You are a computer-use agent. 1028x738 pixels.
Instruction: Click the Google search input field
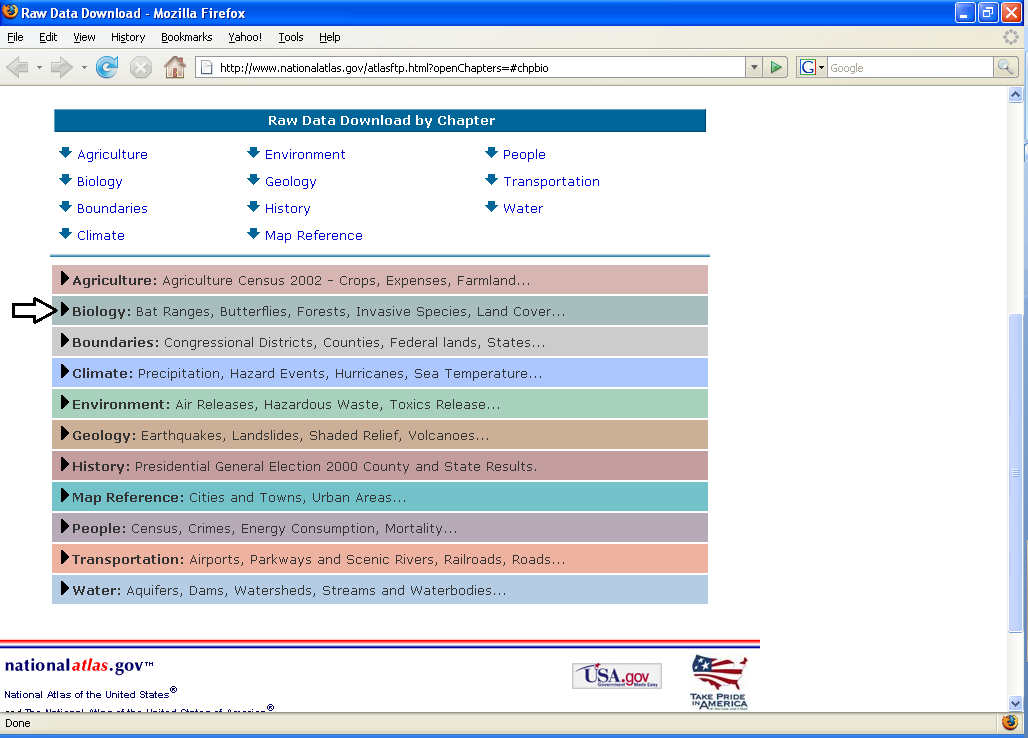(x=910, y=68)
